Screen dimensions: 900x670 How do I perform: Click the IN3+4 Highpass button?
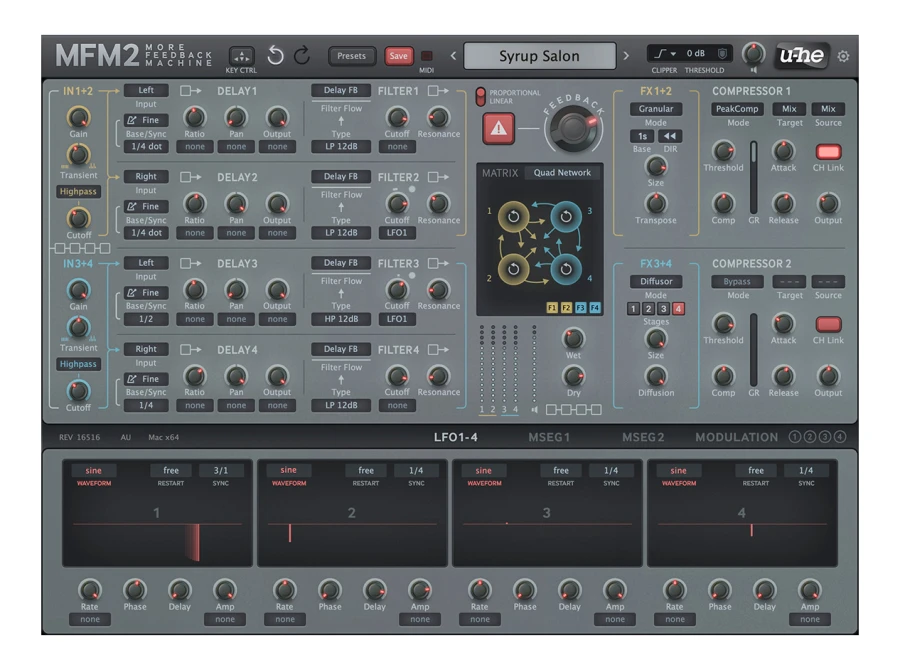tap(78, 364)
